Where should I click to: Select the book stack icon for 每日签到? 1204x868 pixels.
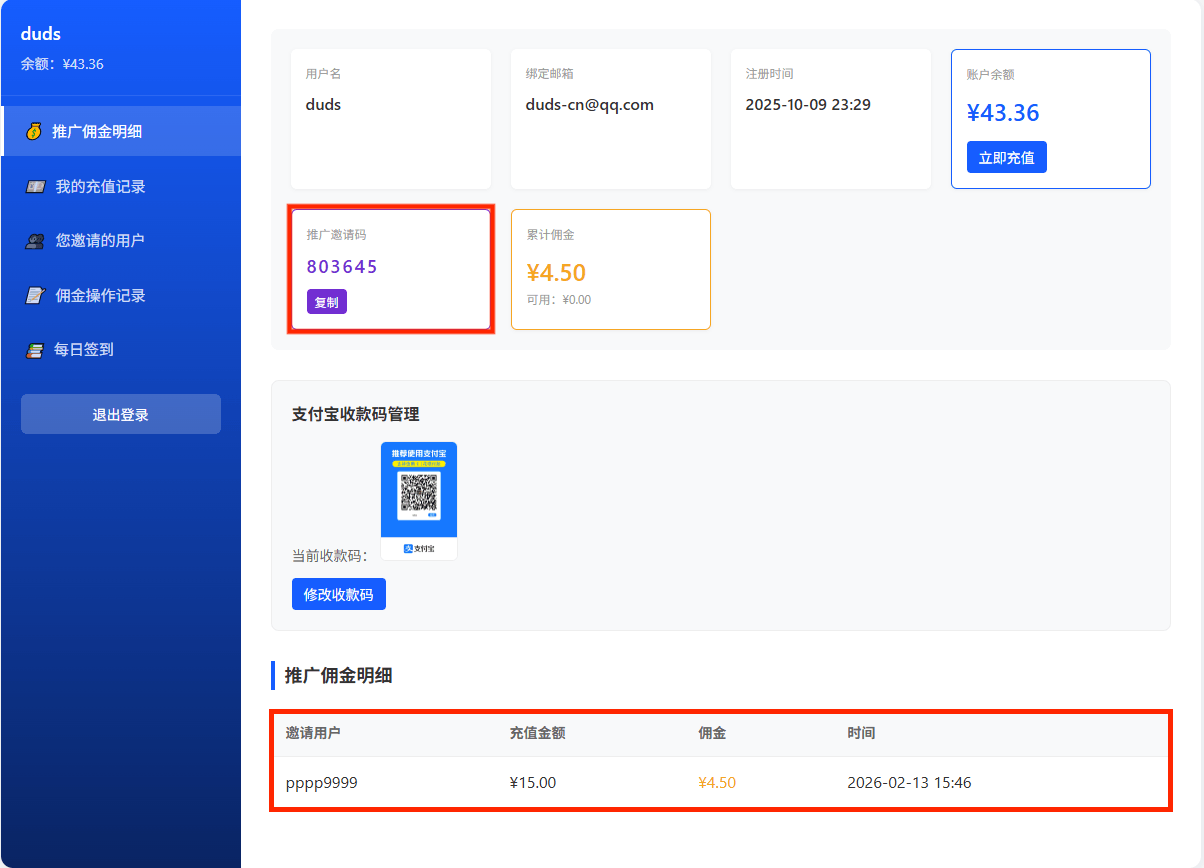click(x=33, y=350)
